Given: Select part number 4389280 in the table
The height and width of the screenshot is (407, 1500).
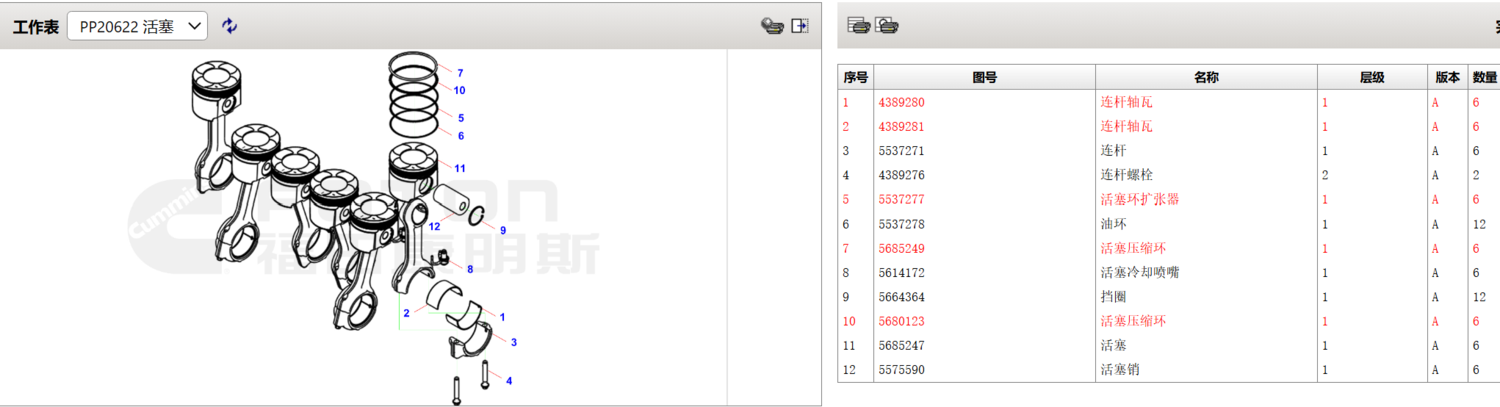Looking at the screenshot, I should [901, 102].
